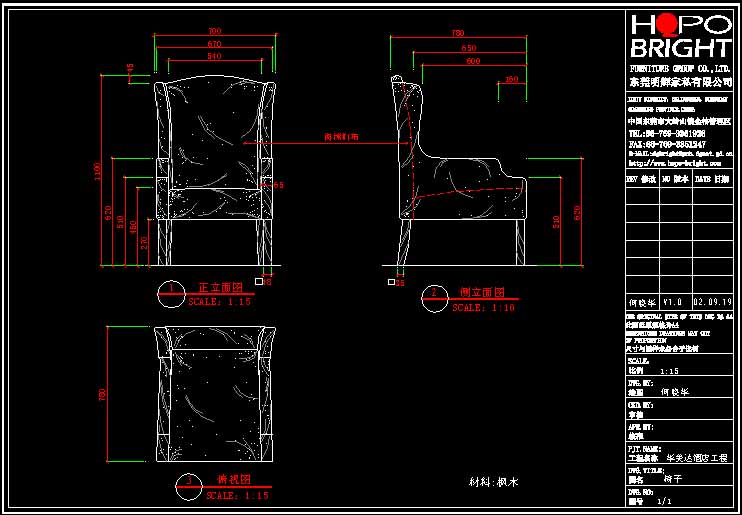Screen dimensions: 742x515
Task: Select the "FURNITURE GROUP CO., LTD." text line
Action: (680, 69)
